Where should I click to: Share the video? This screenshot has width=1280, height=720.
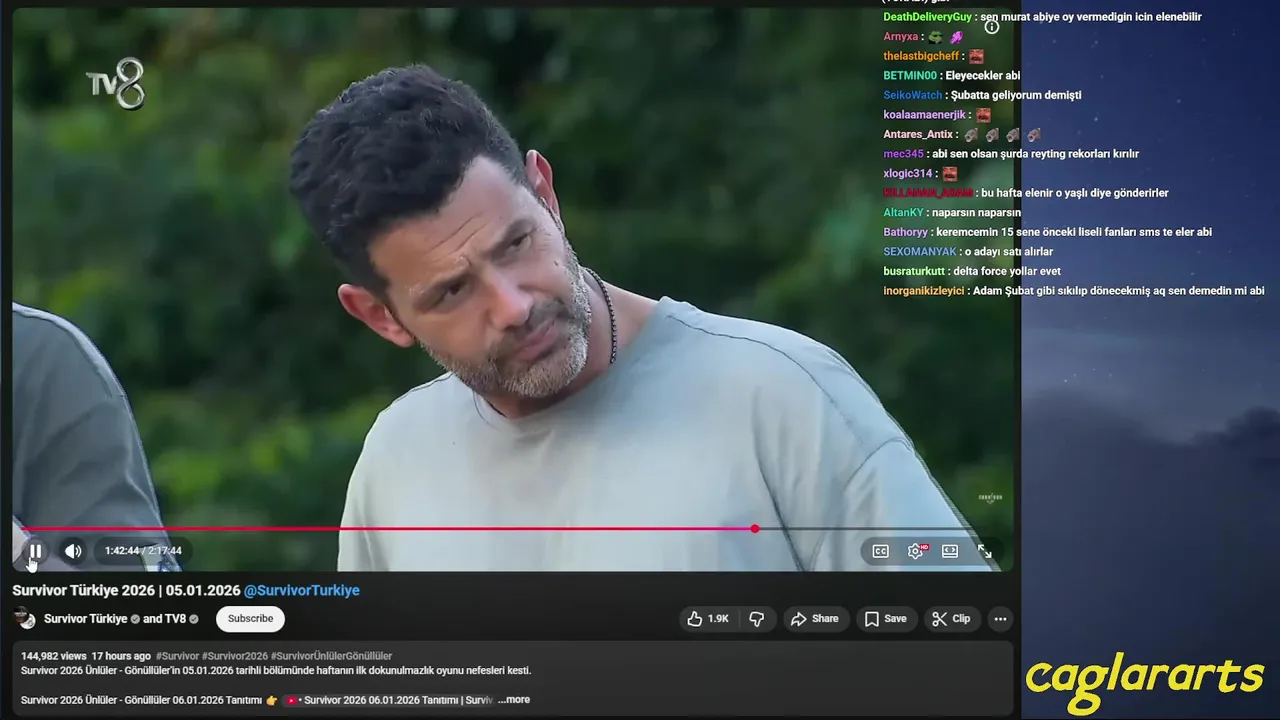click(815, 619)
